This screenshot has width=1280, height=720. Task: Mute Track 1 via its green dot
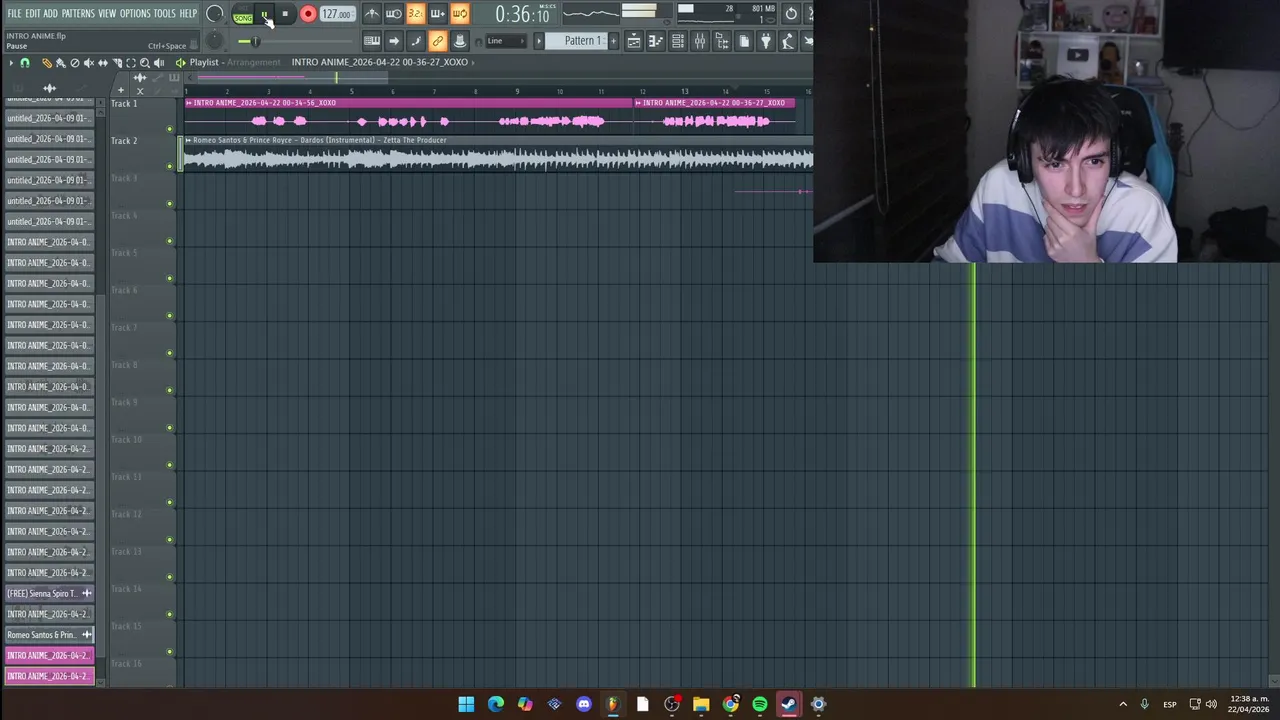[170, 129]
